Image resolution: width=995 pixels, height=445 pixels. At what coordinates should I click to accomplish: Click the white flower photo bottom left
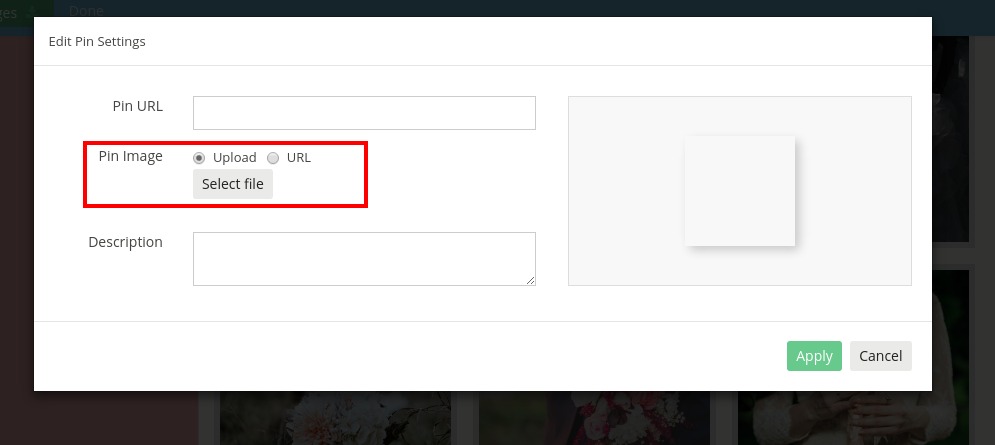[335, 418]
